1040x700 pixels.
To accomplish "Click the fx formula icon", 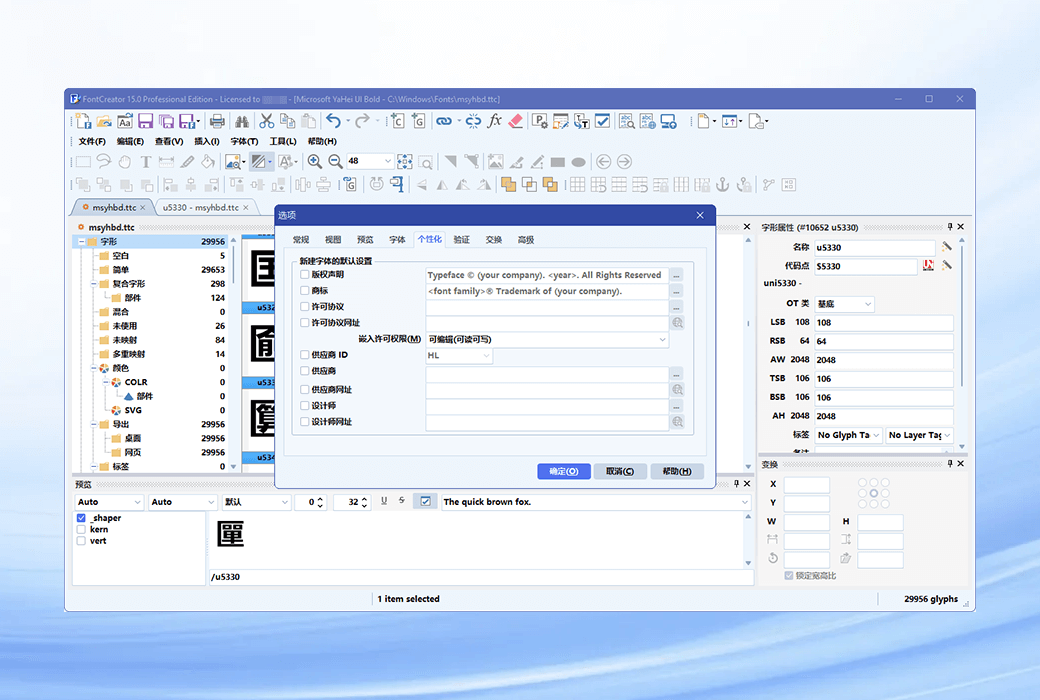I will [x=494, y=121].
